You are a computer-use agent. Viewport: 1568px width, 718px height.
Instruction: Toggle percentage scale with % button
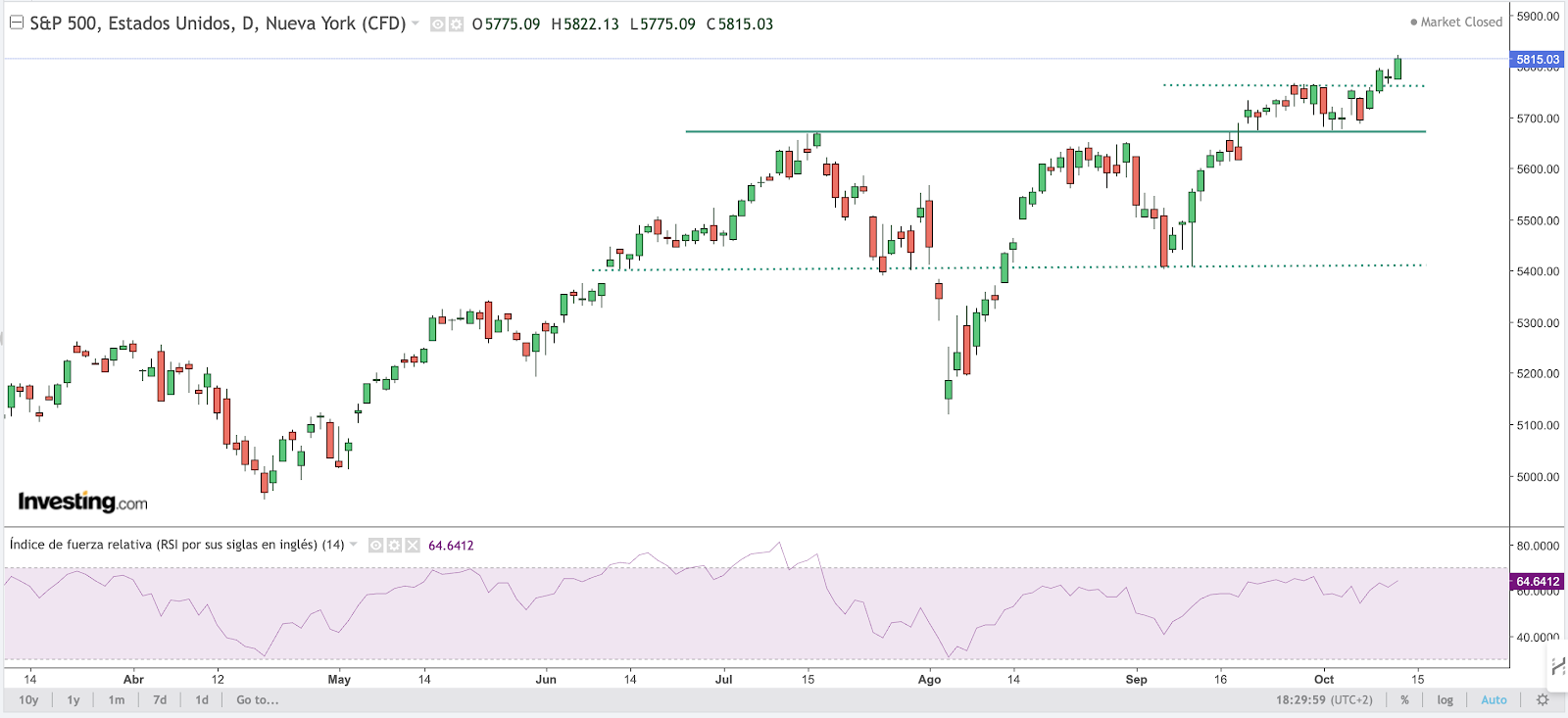pos(1404,700)
